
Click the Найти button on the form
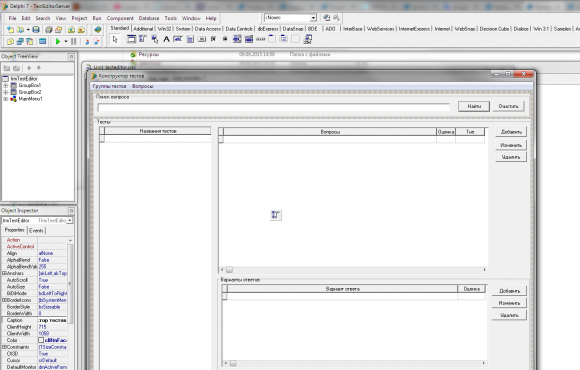pyautogui.click(x=474, y=107)
